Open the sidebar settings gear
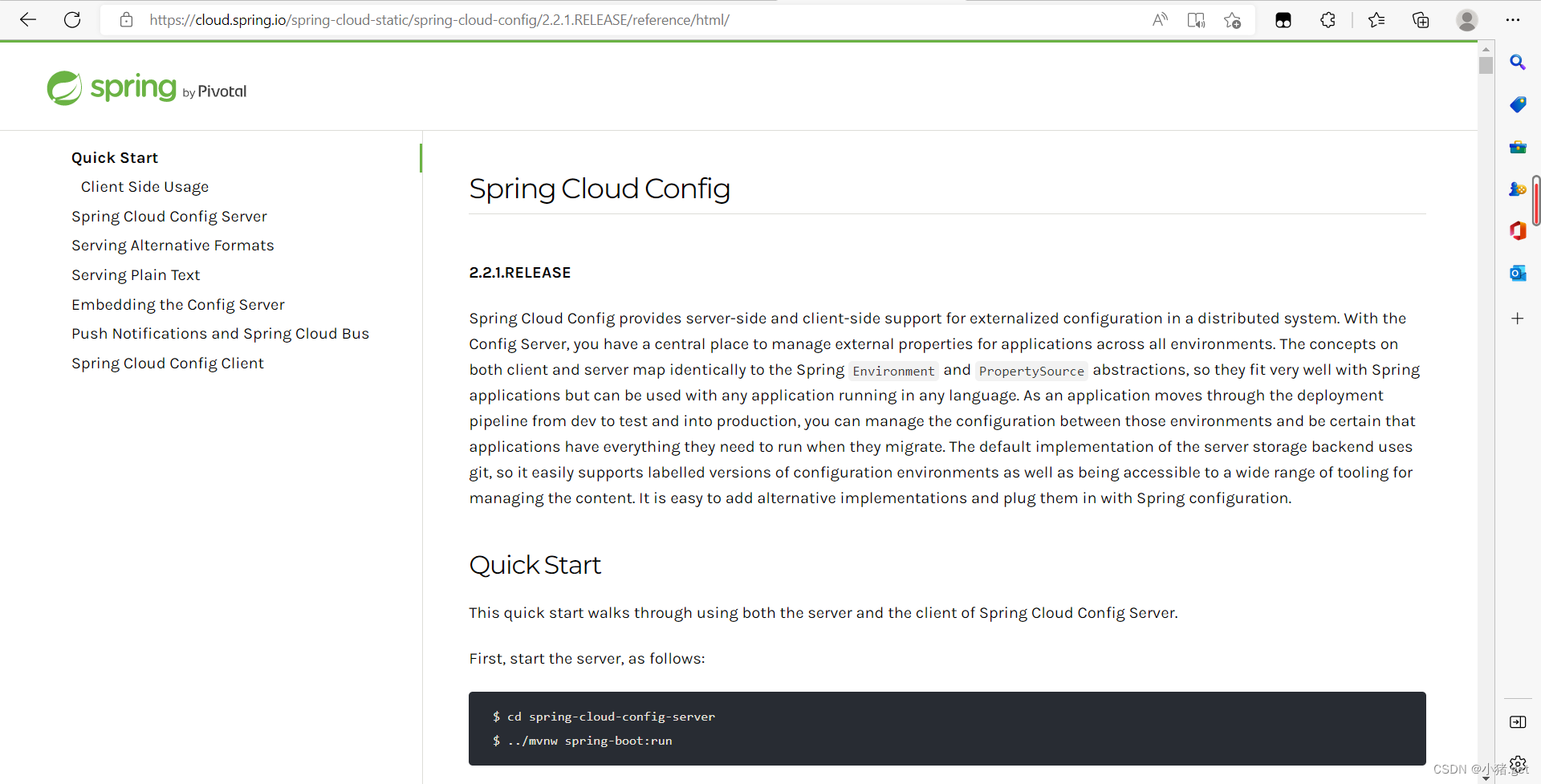1541x784 pixels. [x=1519, y=764]
